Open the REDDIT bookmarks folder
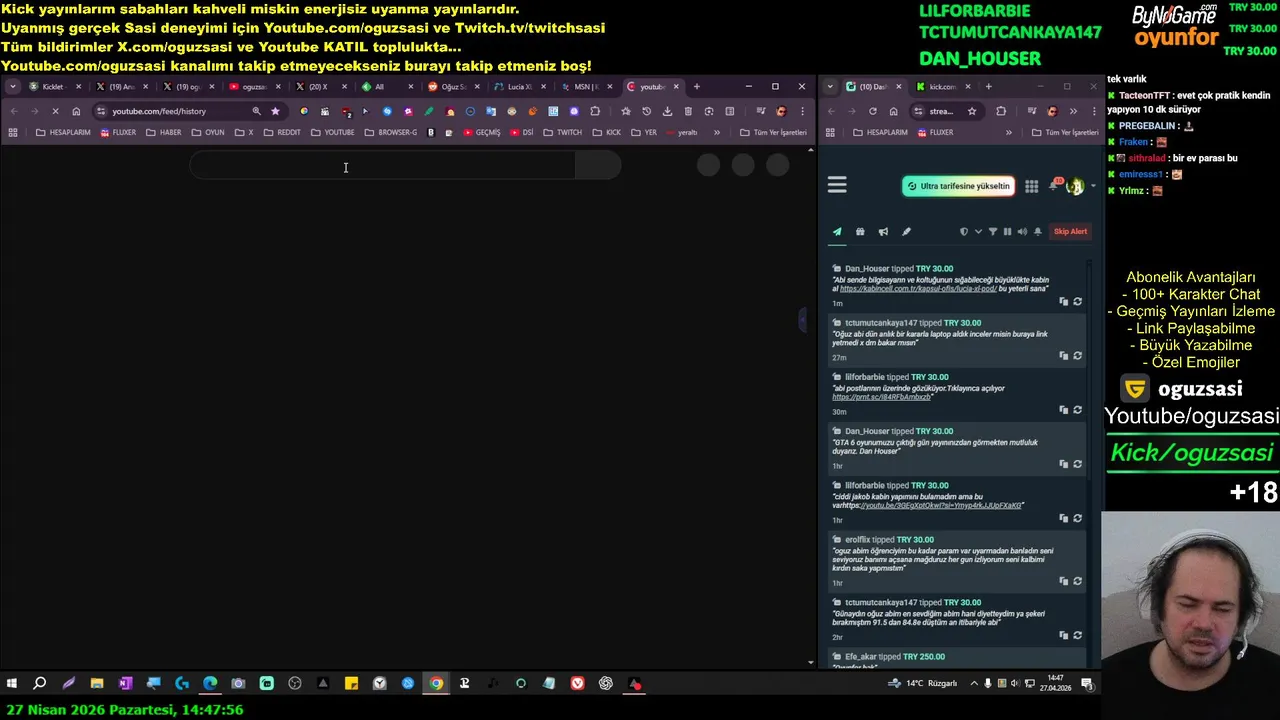The height and width of the screenshot is (720, 1280). [282, 132]
